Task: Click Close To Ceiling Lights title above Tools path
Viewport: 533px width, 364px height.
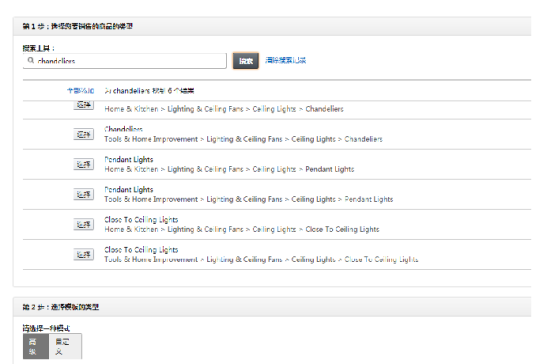Action: [x=141, y=249]
